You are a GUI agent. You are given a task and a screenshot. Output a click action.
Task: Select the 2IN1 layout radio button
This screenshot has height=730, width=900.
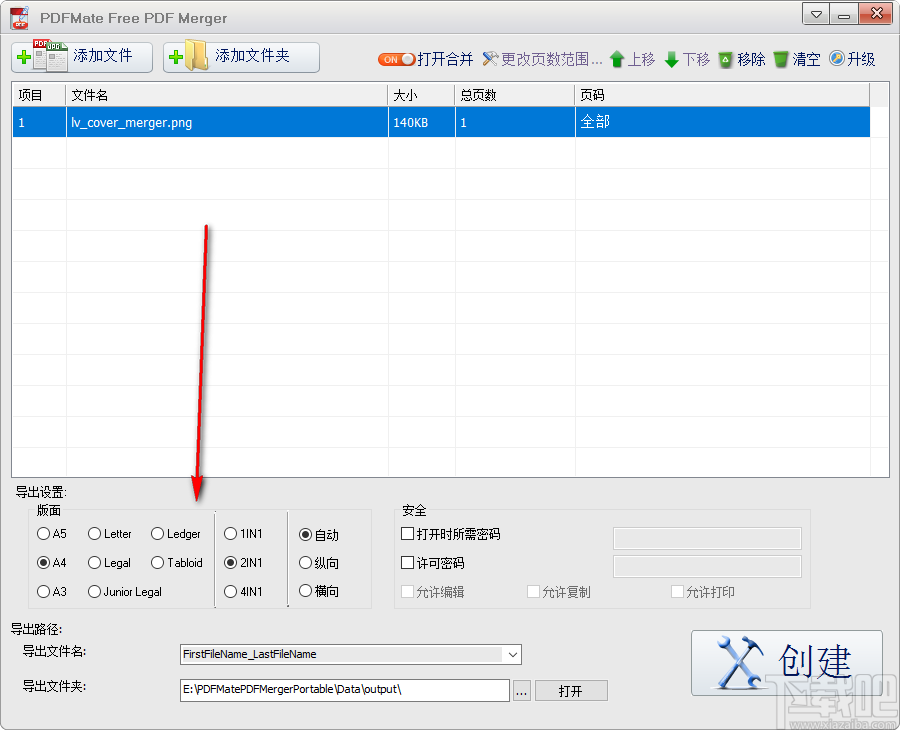click(x=230, y=562)
